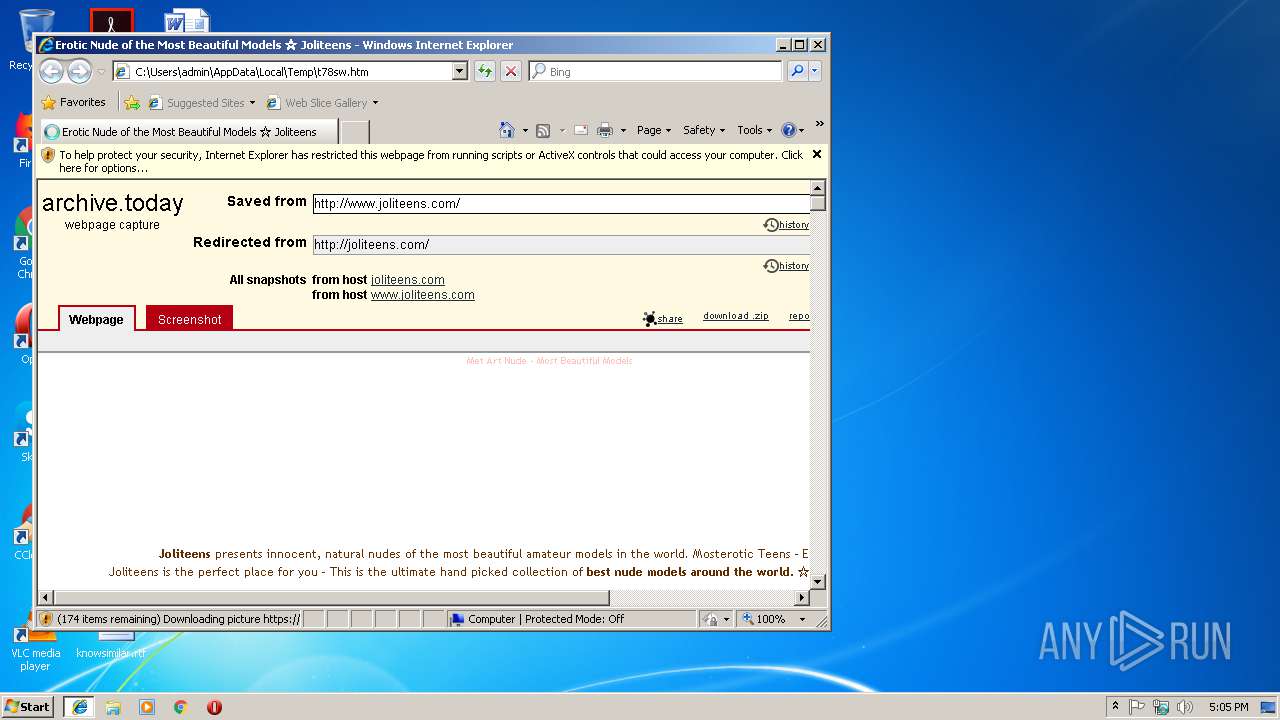The image size is (1280, 720).
Task: Open Windows Media Player on taskbar
Action: point(147,707)
